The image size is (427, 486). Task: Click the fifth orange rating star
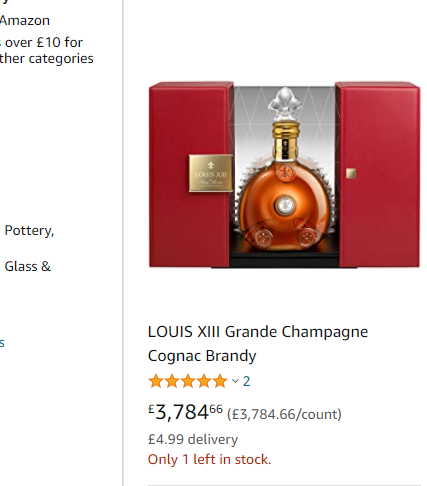[x=220, y=381]
